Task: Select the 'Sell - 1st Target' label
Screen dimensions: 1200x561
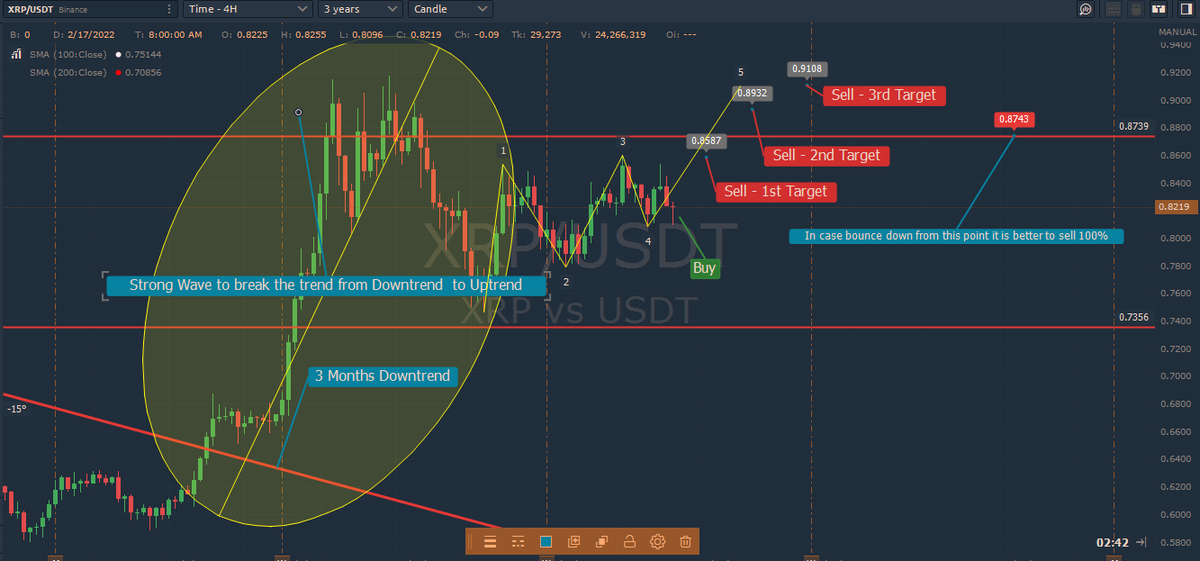Action: [x=775, y=191]
